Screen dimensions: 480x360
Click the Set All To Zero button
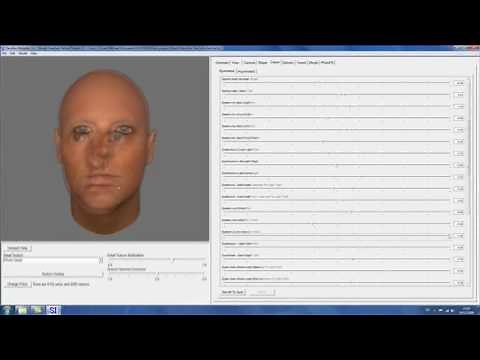(233, 292)
